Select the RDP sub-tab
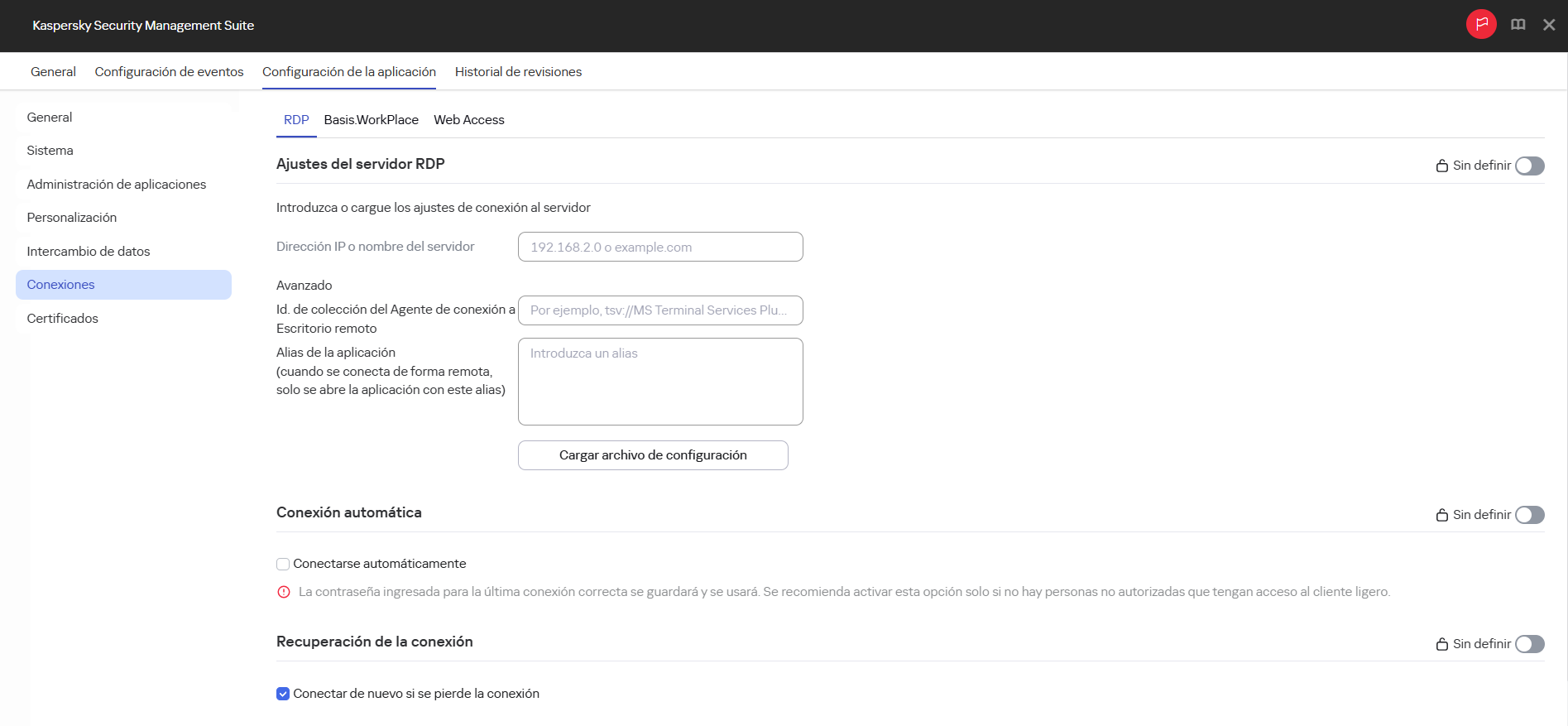The width and height of the screenshot is (1568, 726). pyautogui.click(x=296, y=120)
